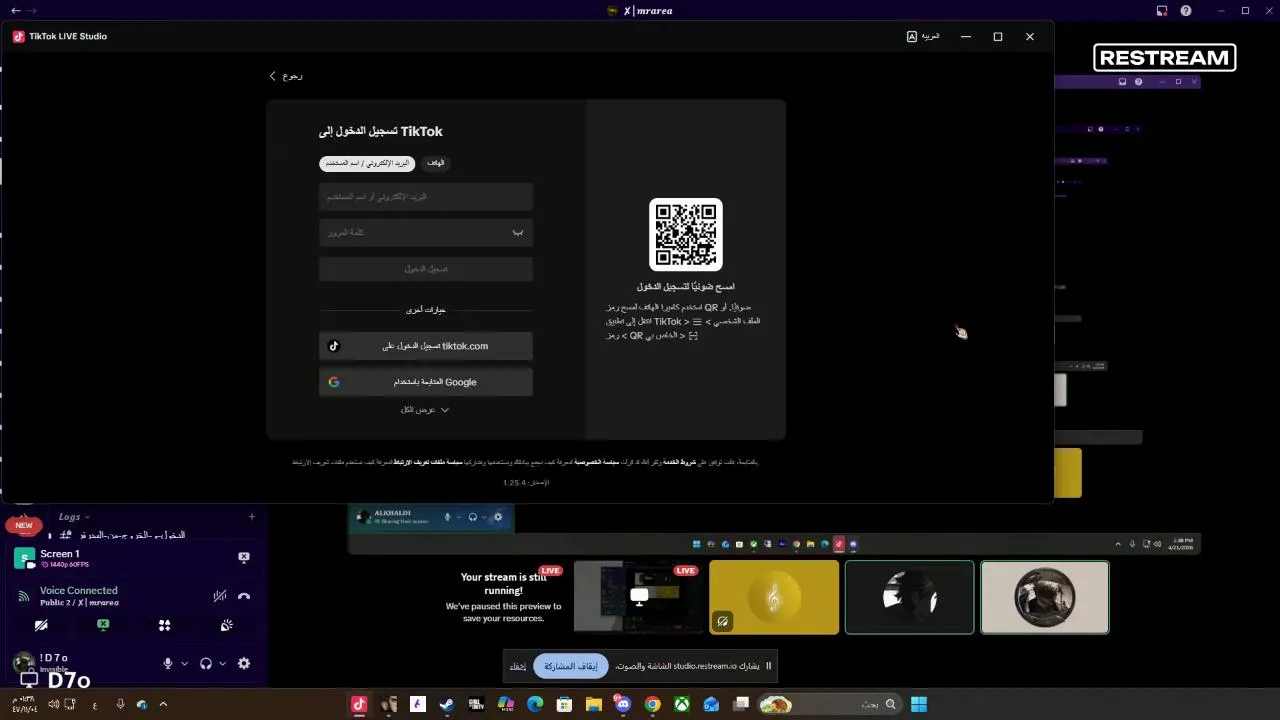Select the dark silhouette participant tile
Screen dimensions: 1280x720
coord(909,597)
